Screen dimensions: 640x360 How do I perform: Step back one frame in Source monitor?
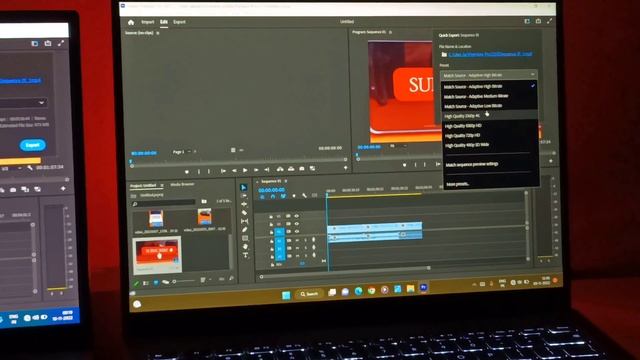click(x=234, y=170)
